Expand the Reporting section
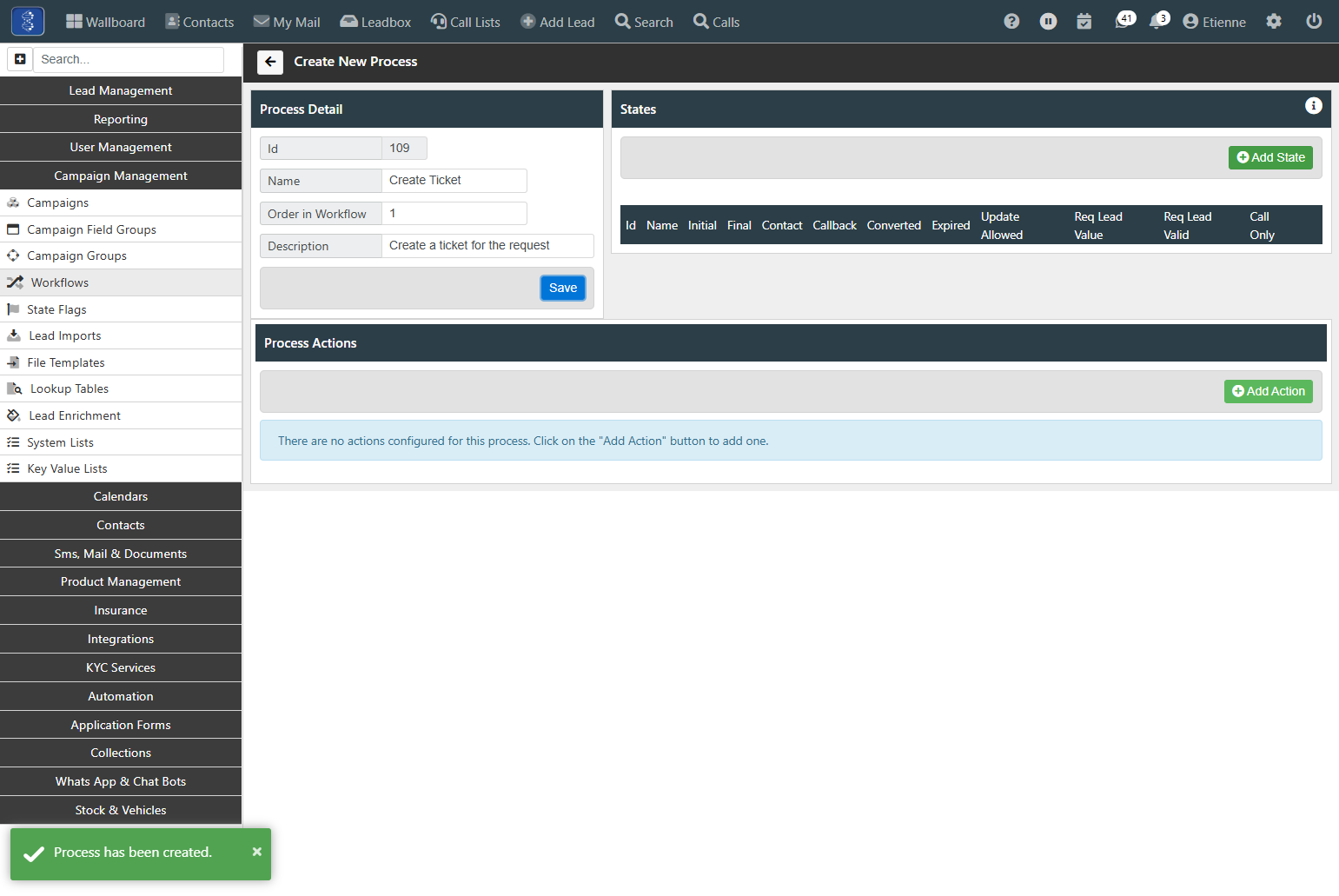This screenshot has width=1339, height=896. [121, 119]
